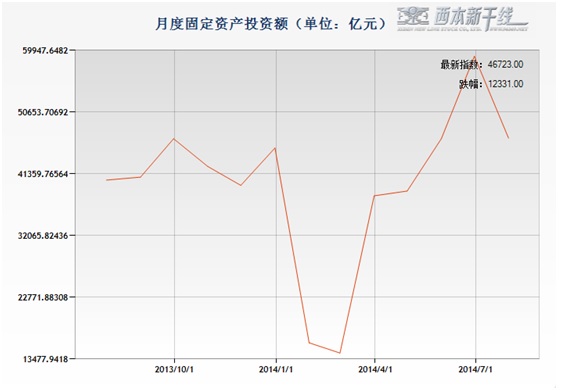Viewport: 565px width, 390px height.
Task: Click the lowest trough point of the line
Action: point(339,353)
